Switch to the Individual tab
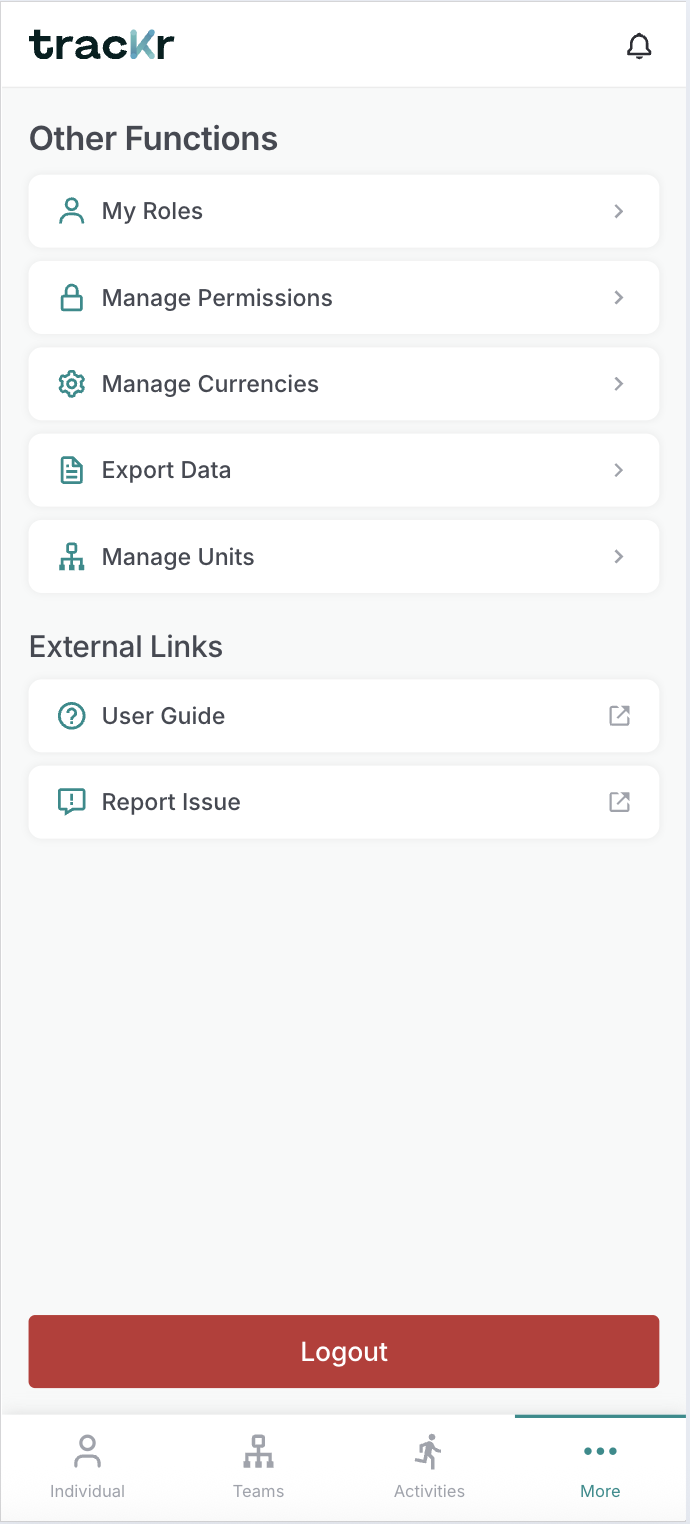Viewport: 690px width, 1524px height. point(87,1467)
